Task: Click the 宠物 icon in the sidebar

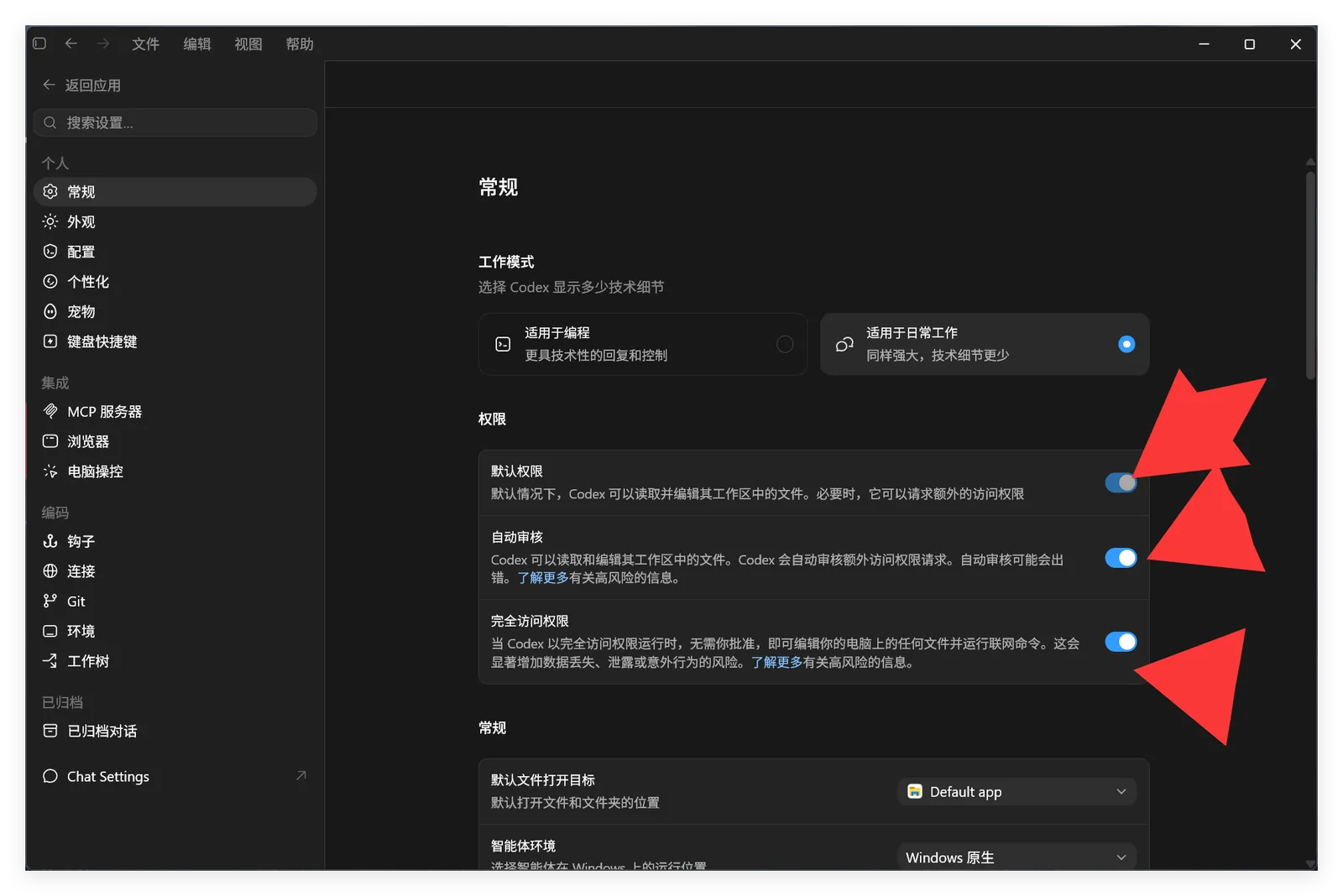Action: (50, 311)
